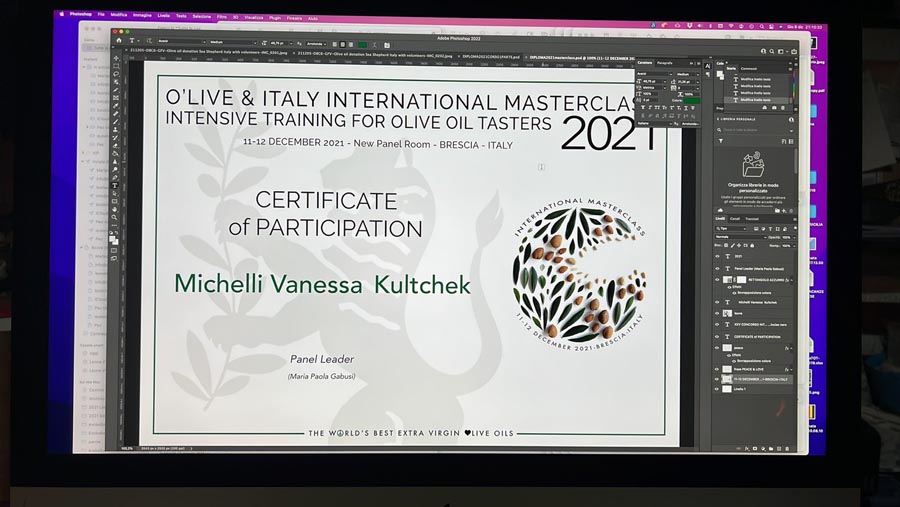Click the new group folder icon in Layers panel
This screenshot has width=900, height=507.
(x=770, y=448)
